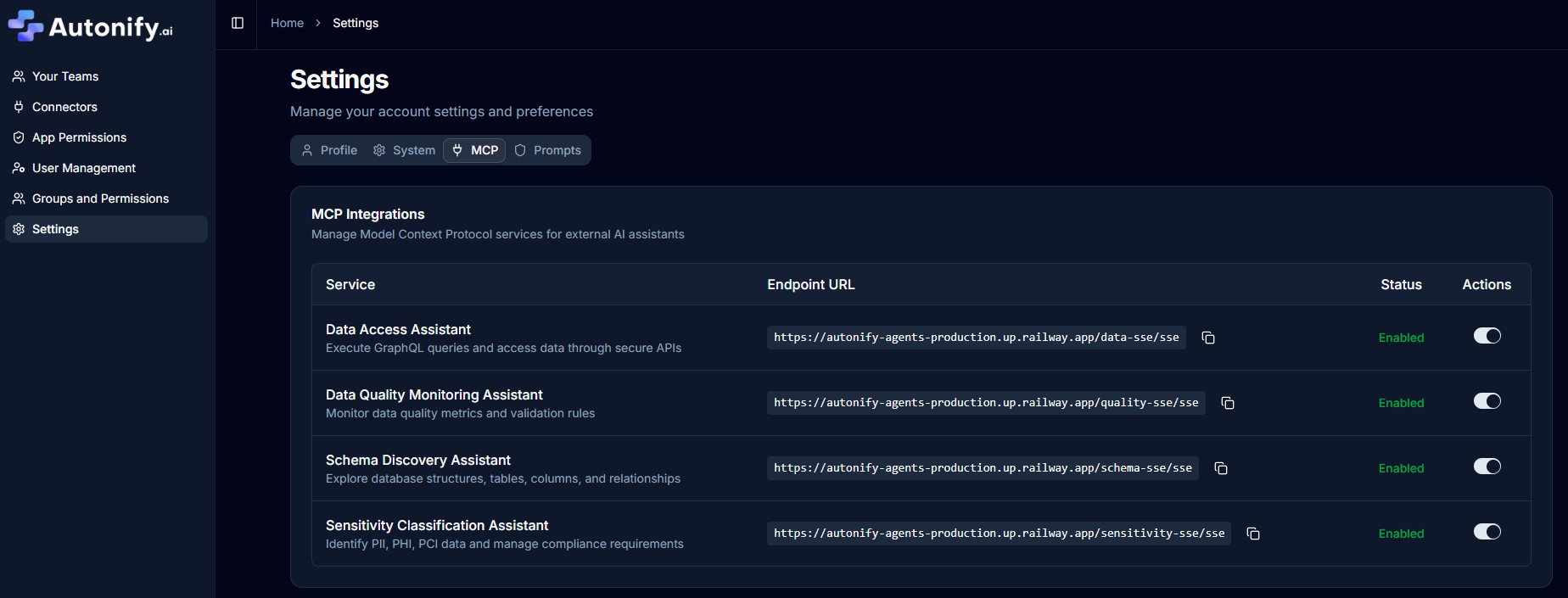Click Enabled status for Schema Discovery Assistant
Screen dimensions: 1568x598
(1401, 468)
